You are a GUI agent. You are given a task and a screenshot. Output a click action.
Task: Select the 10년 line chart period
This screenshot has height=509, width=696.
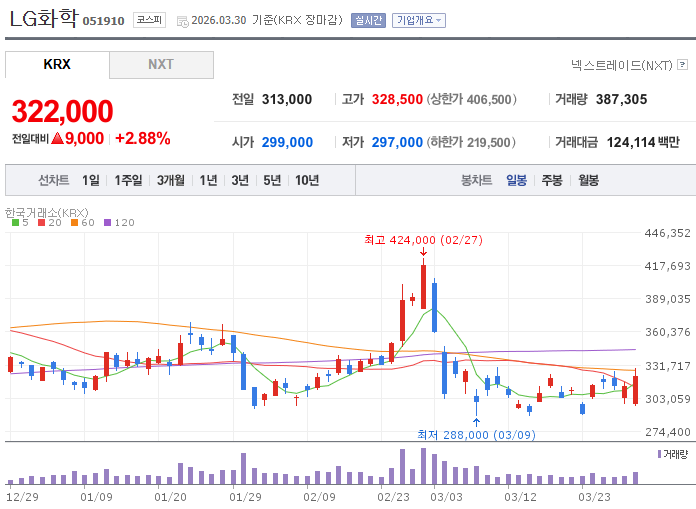(307, 180)
